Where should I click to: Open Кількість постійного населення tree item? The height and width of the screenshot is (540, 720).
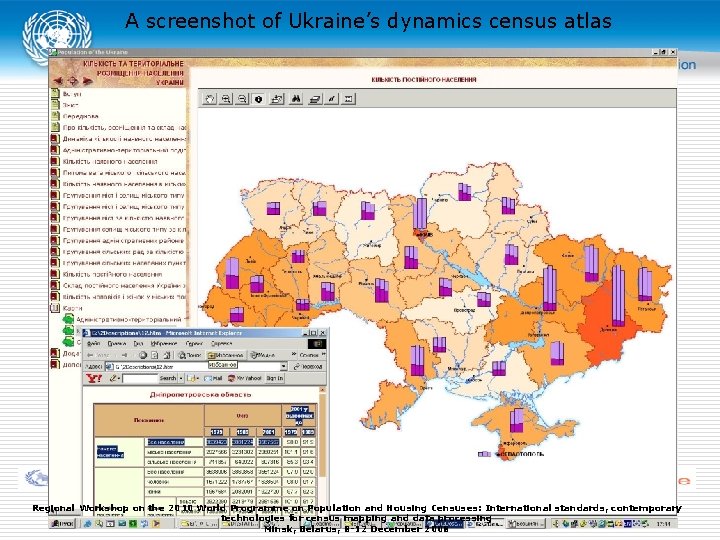(x=112, y=274)
